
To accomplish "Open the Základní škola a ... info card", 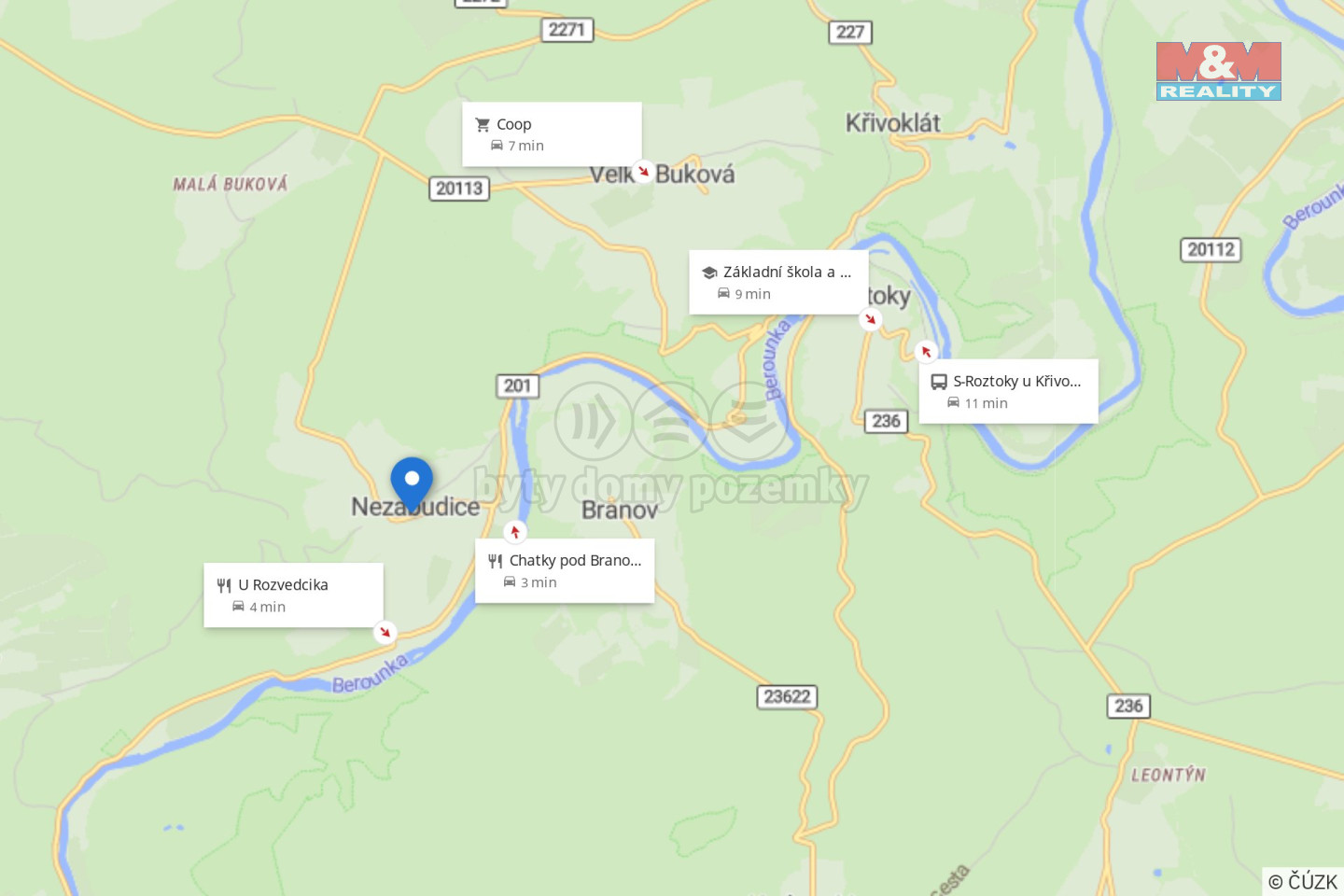I will [x=779, y=282].
